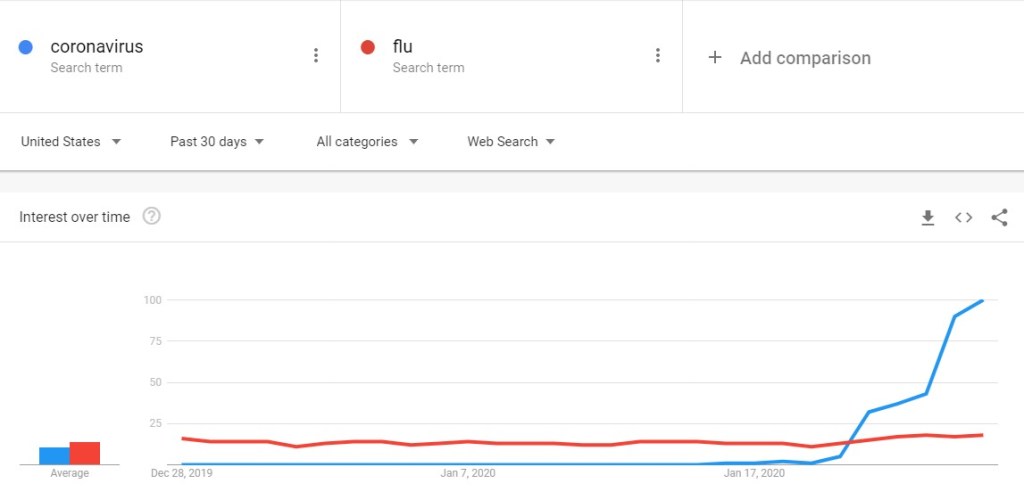Image resolution: width=1024 pixels, height=500 pixels.
Task: Open the Web Search type dropdown
Action: click(511, 142)
